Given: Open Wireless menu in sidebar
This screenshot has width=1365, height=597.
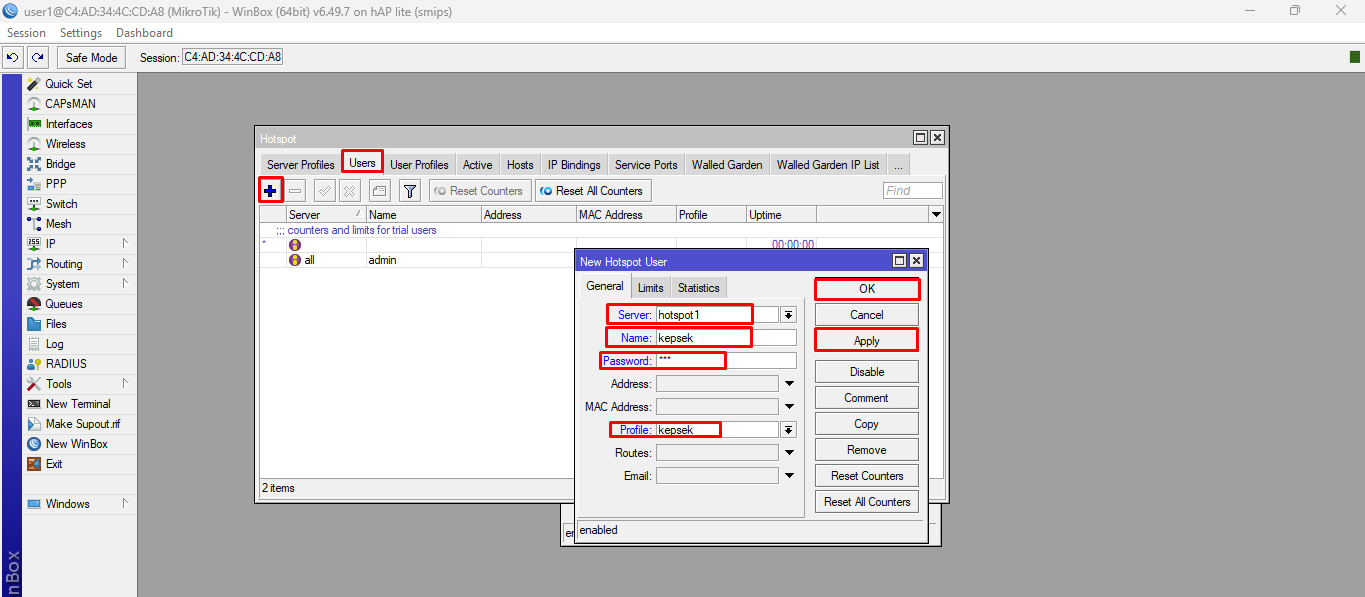Looking at the screenshot, I should pos(66,144).
